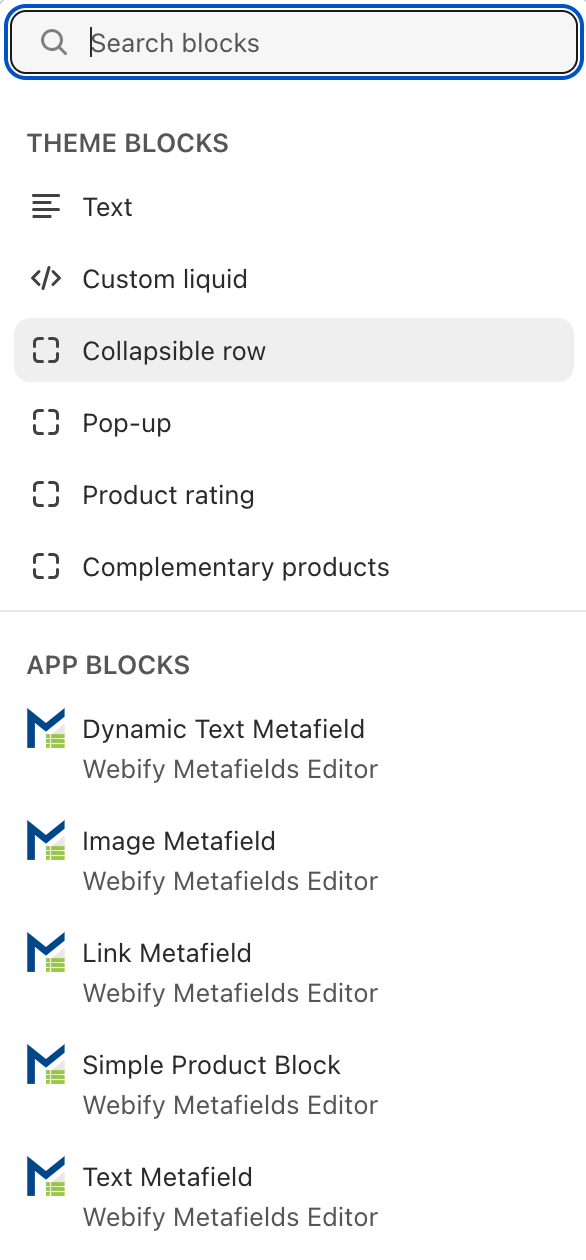Click the Complementary products dashed-square icon
Screen dimensions: 586x1260
pos(46,567)
